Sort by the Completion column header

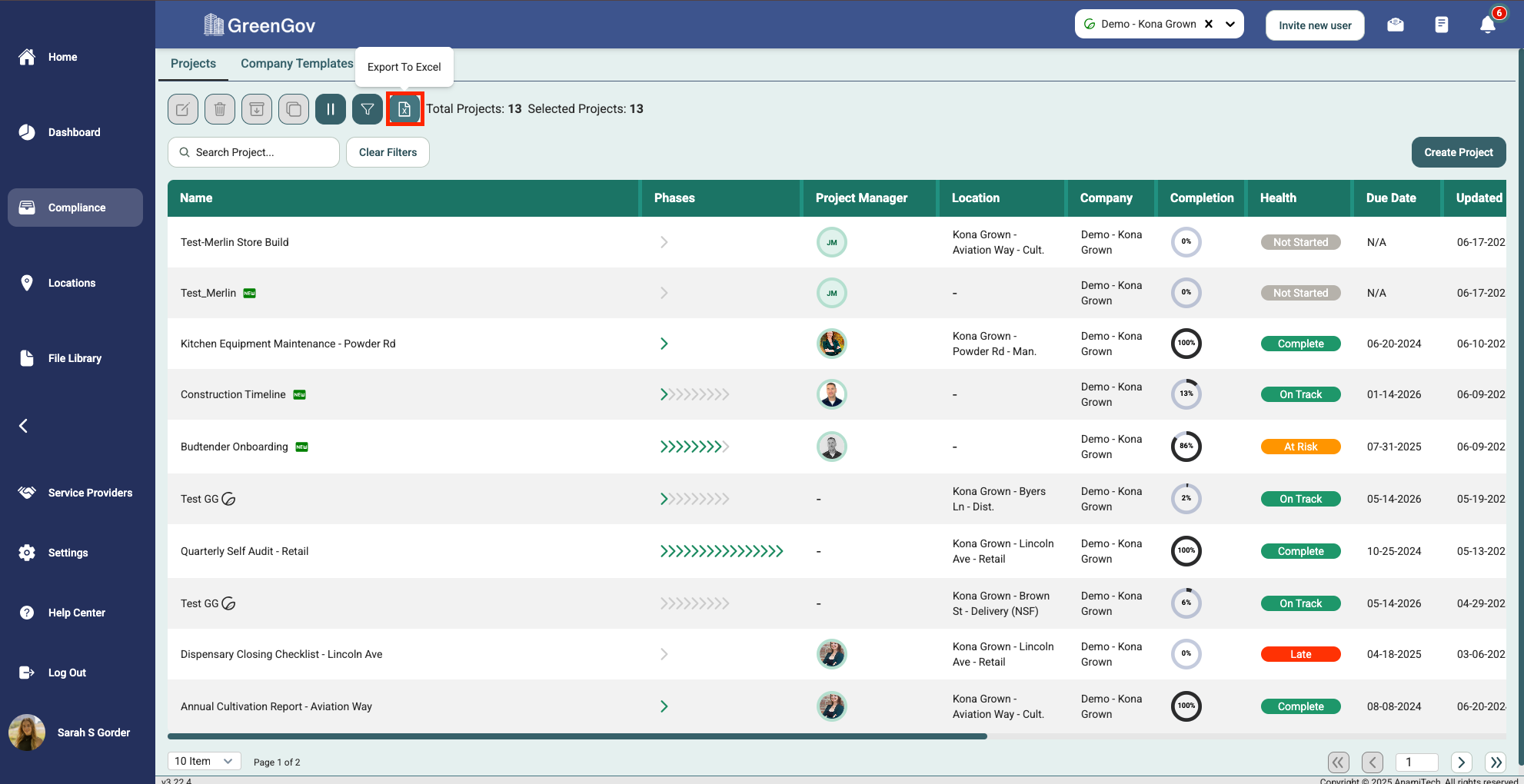(x=1202, y=198)
